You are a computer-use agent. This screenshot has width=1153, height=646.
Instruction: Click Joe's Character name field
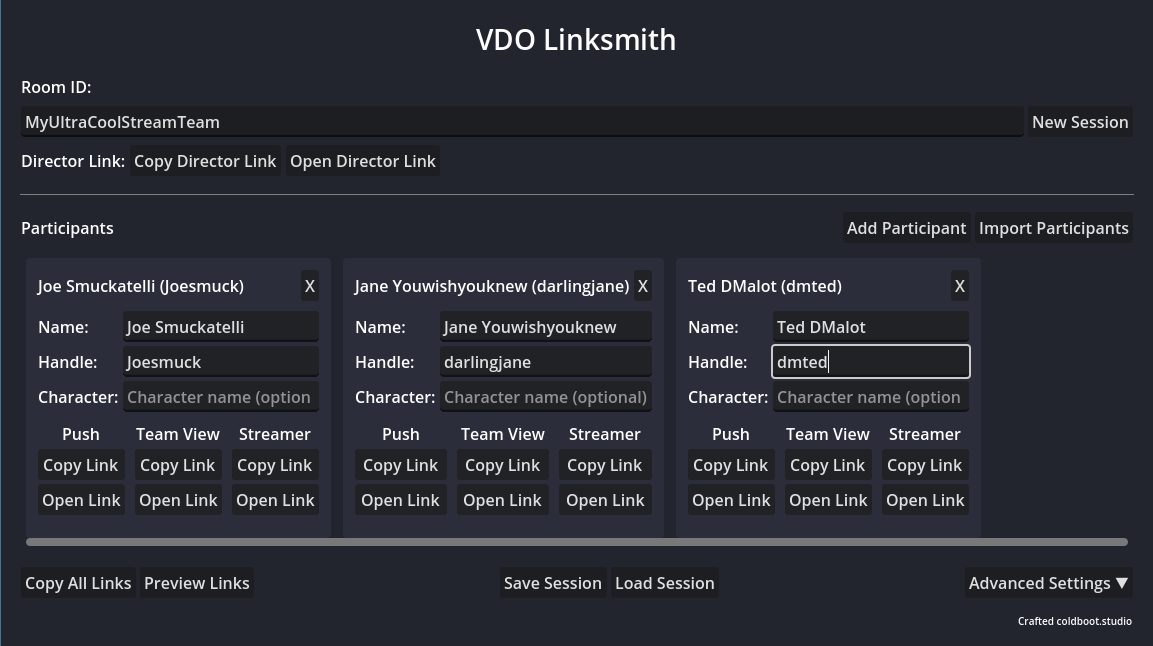(221, 397)
